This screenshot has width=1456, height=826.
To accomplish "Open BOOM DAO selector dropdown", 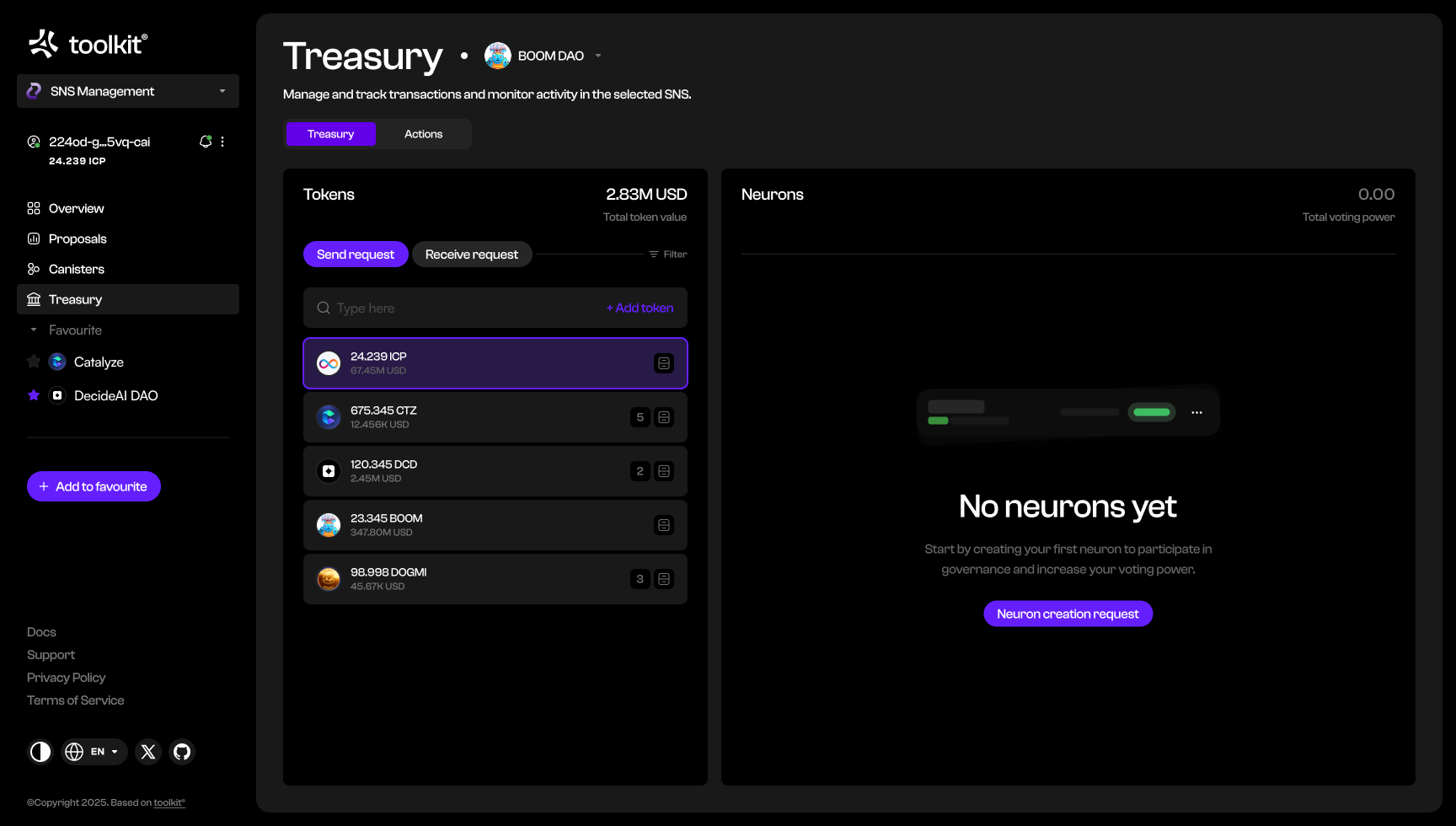I will (x=543, y=56).
